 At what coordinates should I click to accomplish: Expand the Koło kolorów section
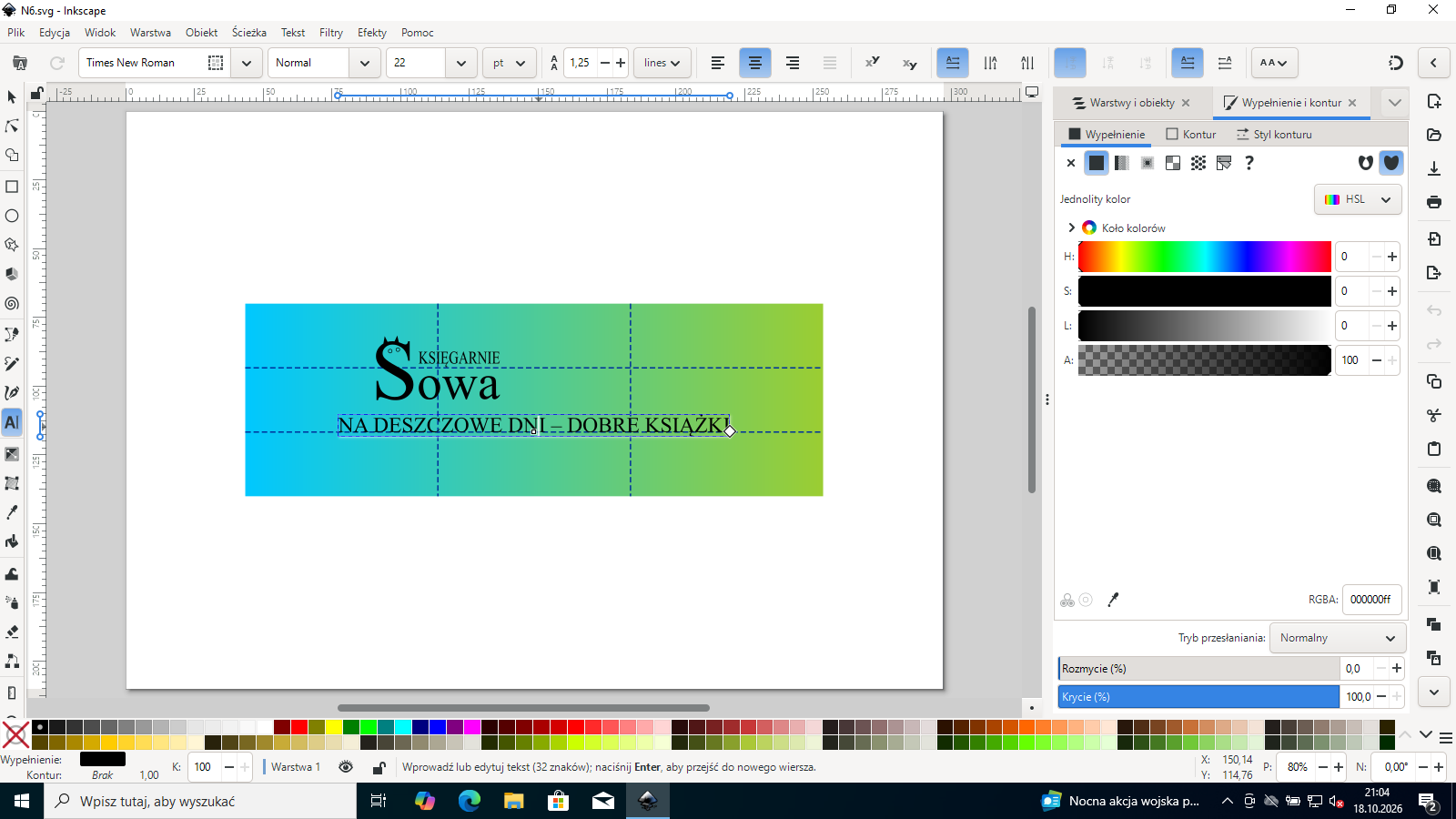point(1071,227)
